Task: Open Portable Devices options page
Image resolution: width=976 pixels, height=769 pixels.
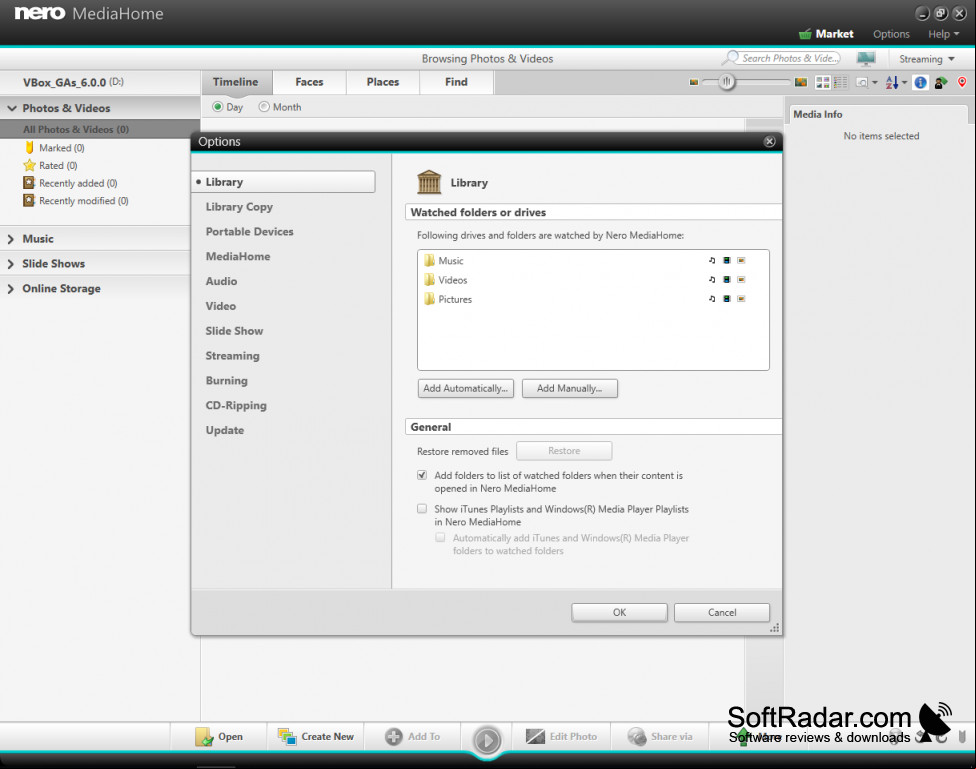Action: (250, 232)
